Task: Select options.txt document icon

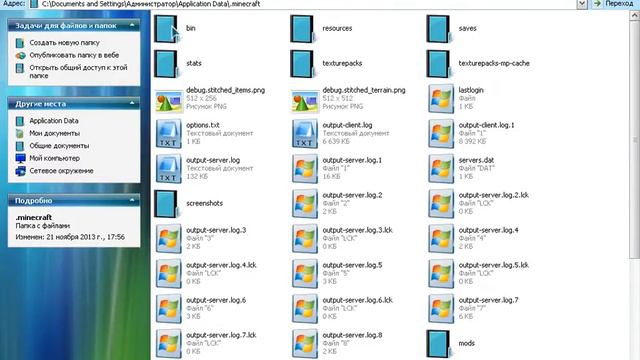Action: point(169,133)
